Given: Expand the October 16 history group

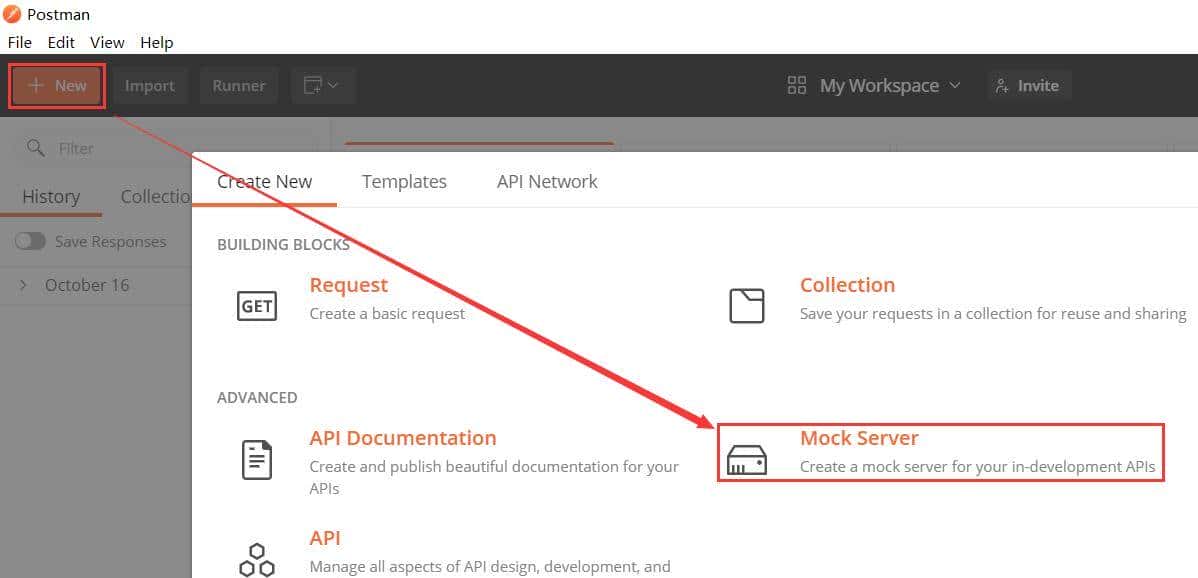Looking at the screenshot, I should (x=23, y=285).
